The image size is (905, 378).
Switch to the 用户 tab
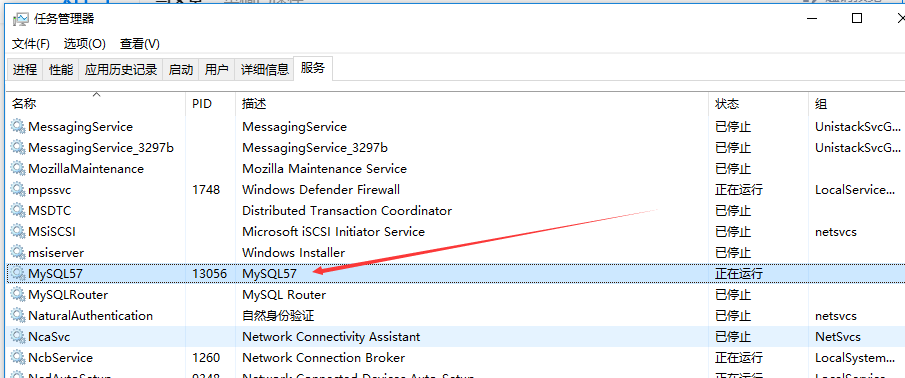(x=216, y=70)
